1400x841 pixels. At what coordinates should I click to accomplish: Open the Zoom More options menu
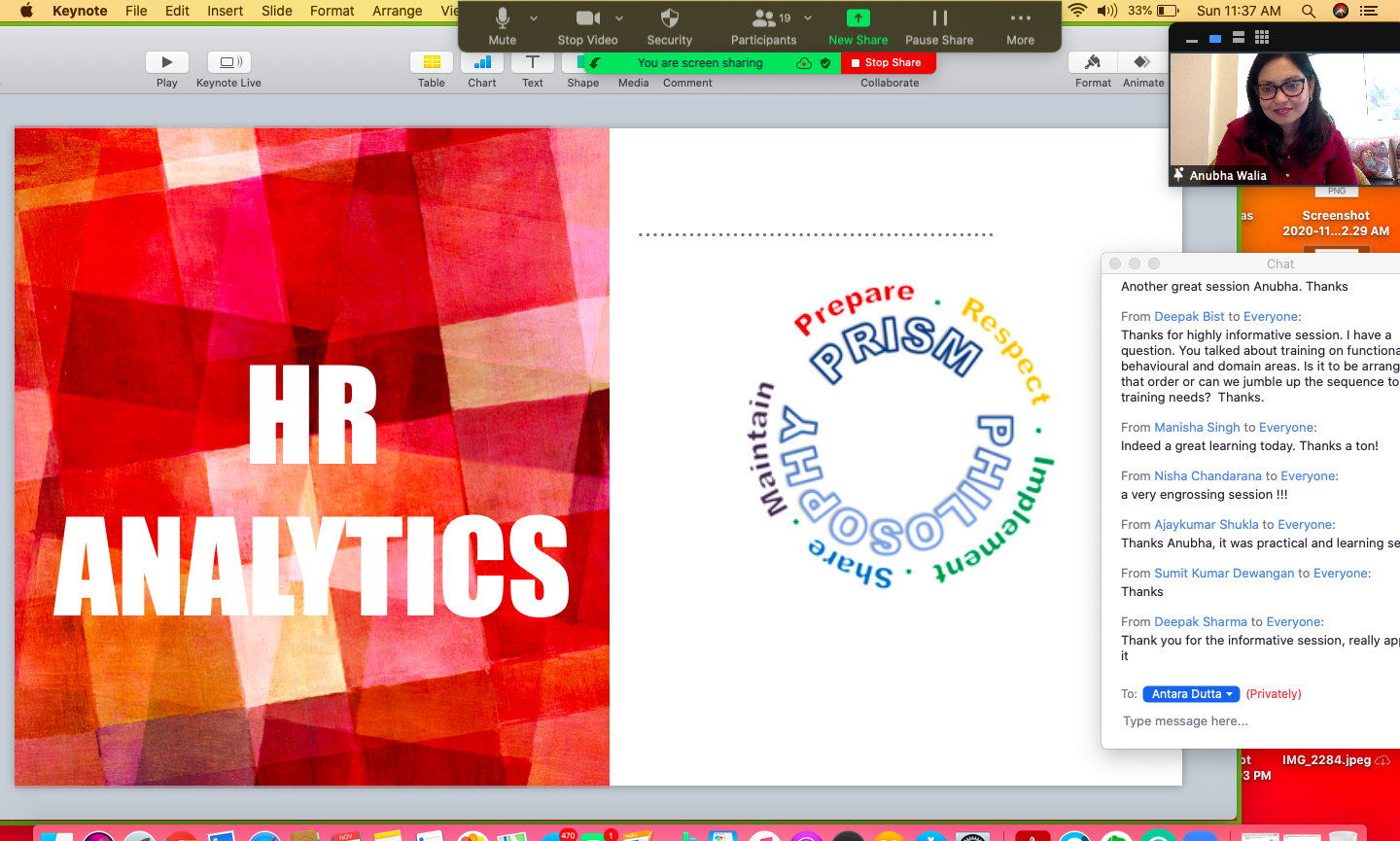[1020, 19]
